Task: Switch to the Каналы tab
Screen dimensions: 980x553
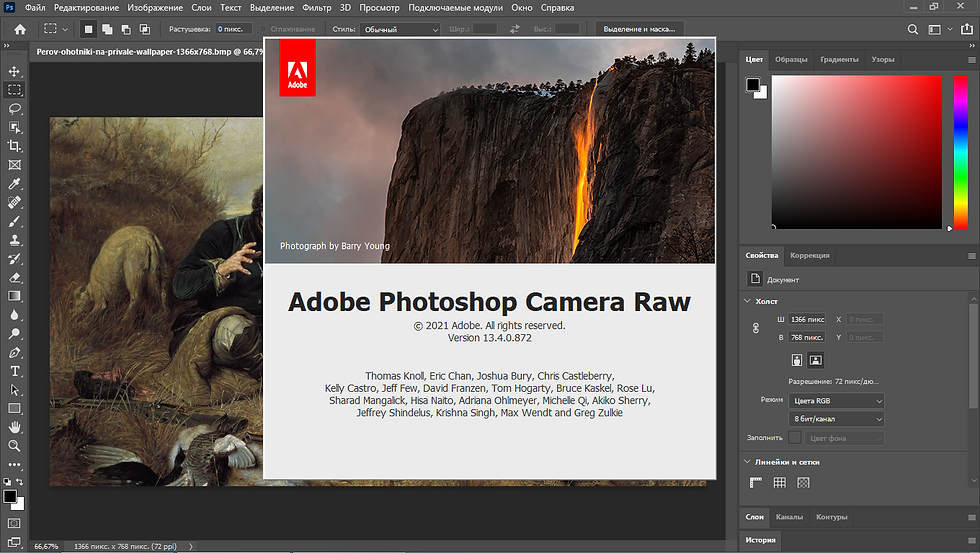Action: [789, 517]
